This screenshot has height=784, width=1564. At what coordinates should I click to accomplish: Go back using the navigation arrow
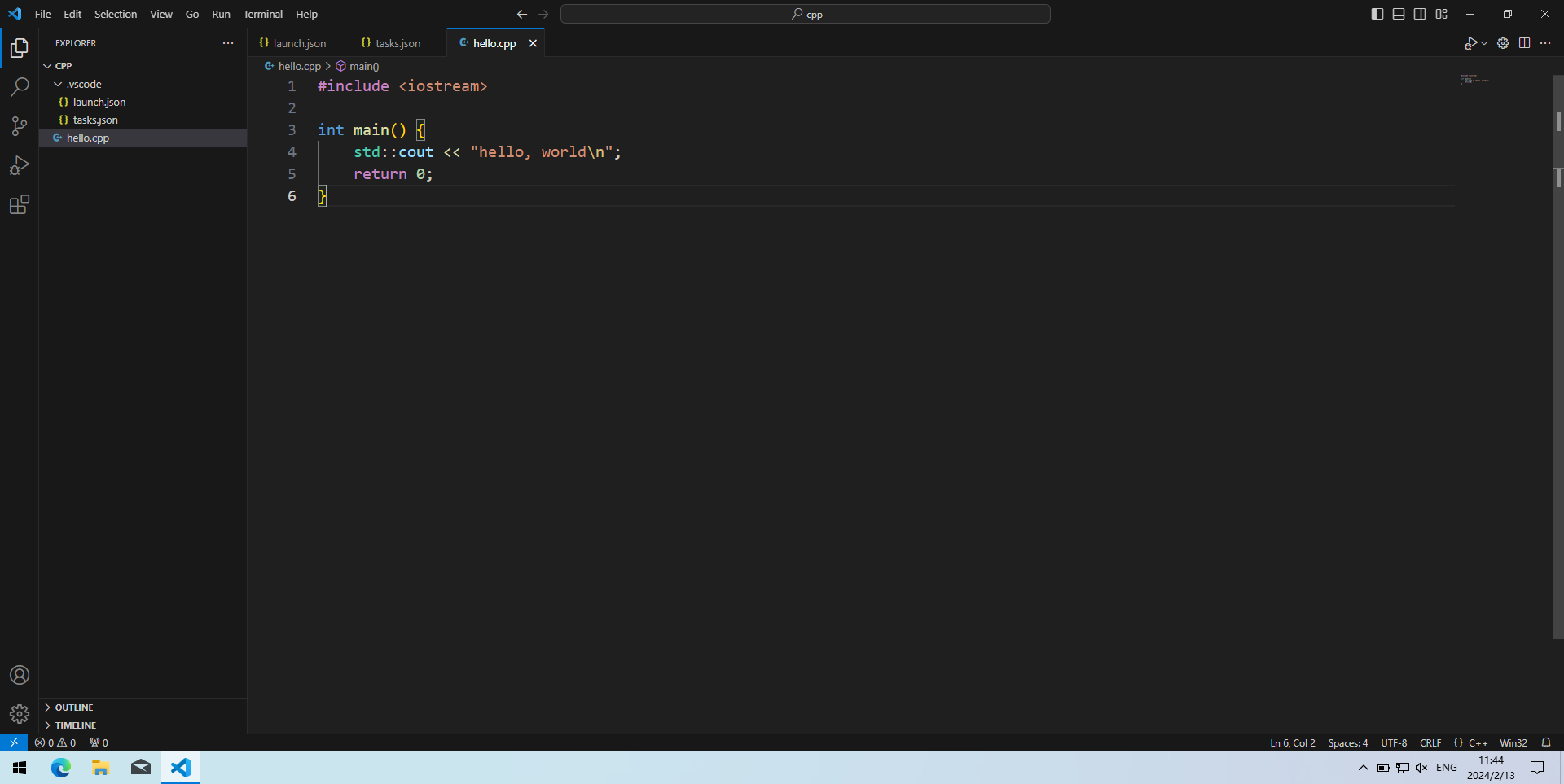pyautogui.click(x=522, y=14)
